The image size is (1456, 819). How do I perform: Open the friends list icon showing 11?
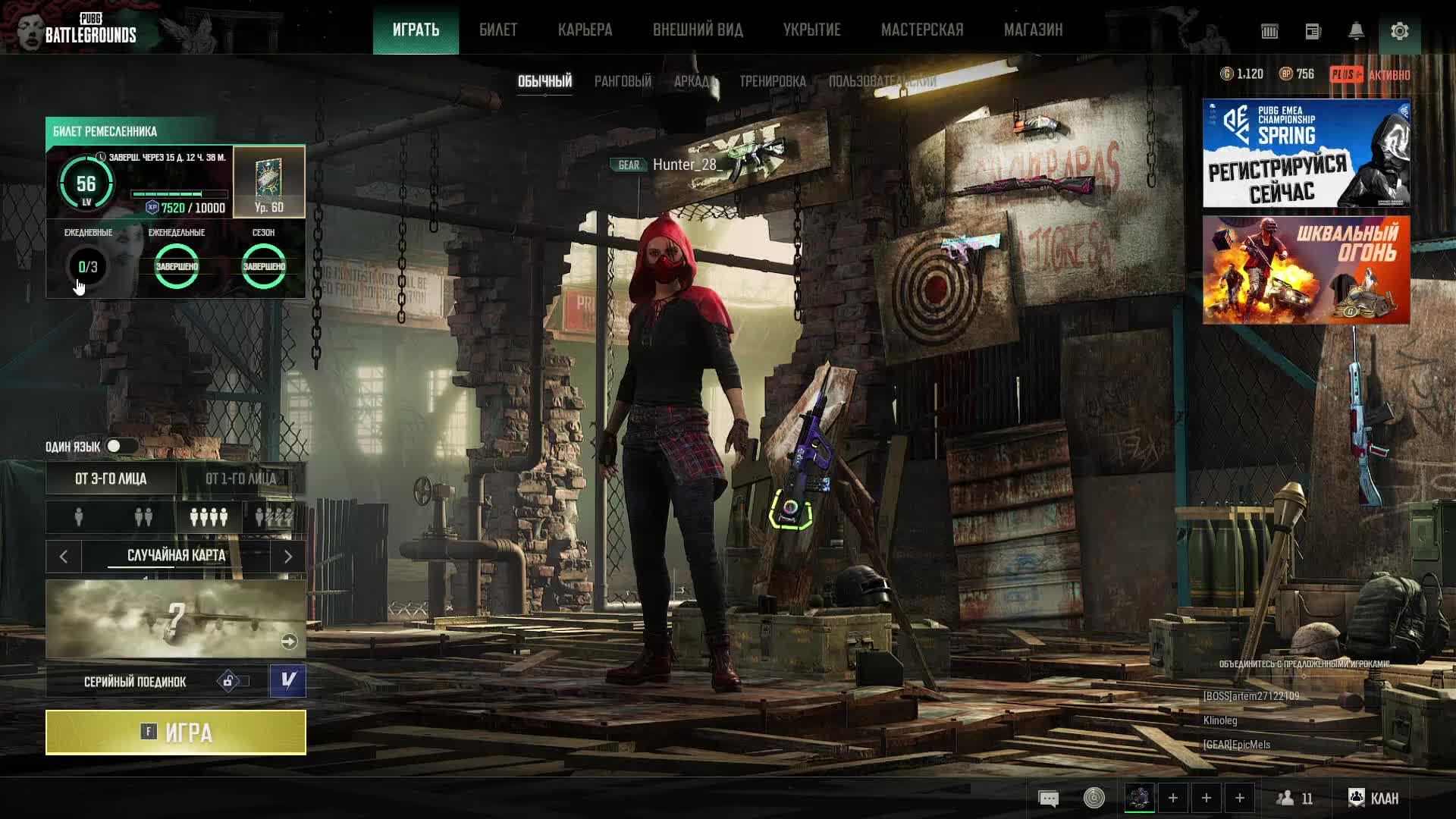pos(1294,798)
